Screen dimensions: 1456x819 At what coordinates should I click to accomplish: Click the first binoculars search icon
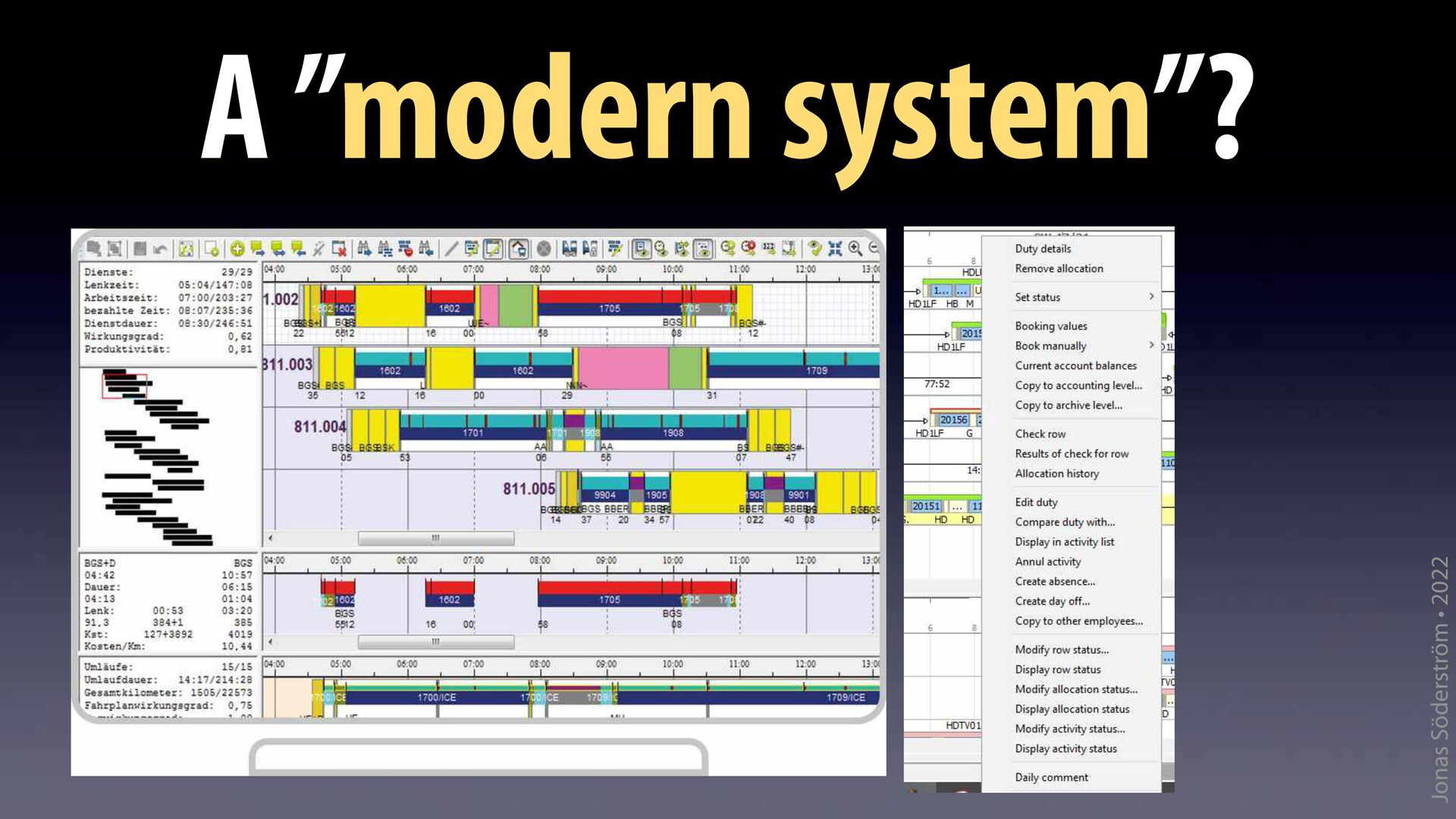(x=364, y=249)
